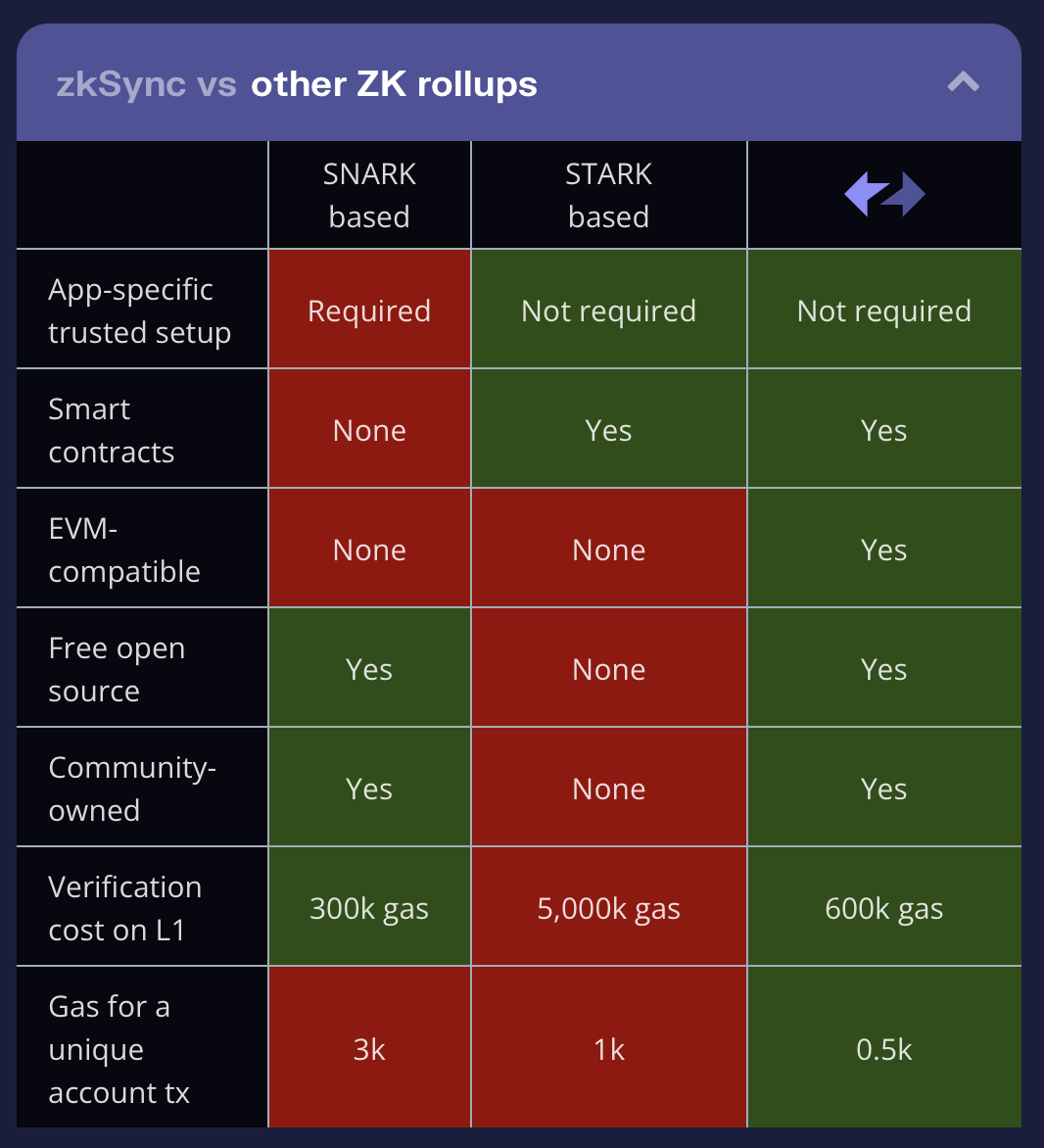Viewport: 1044px width, 1148px height.
Task: Click the "other ZK rollups" heading
Action: click(394, 84)
